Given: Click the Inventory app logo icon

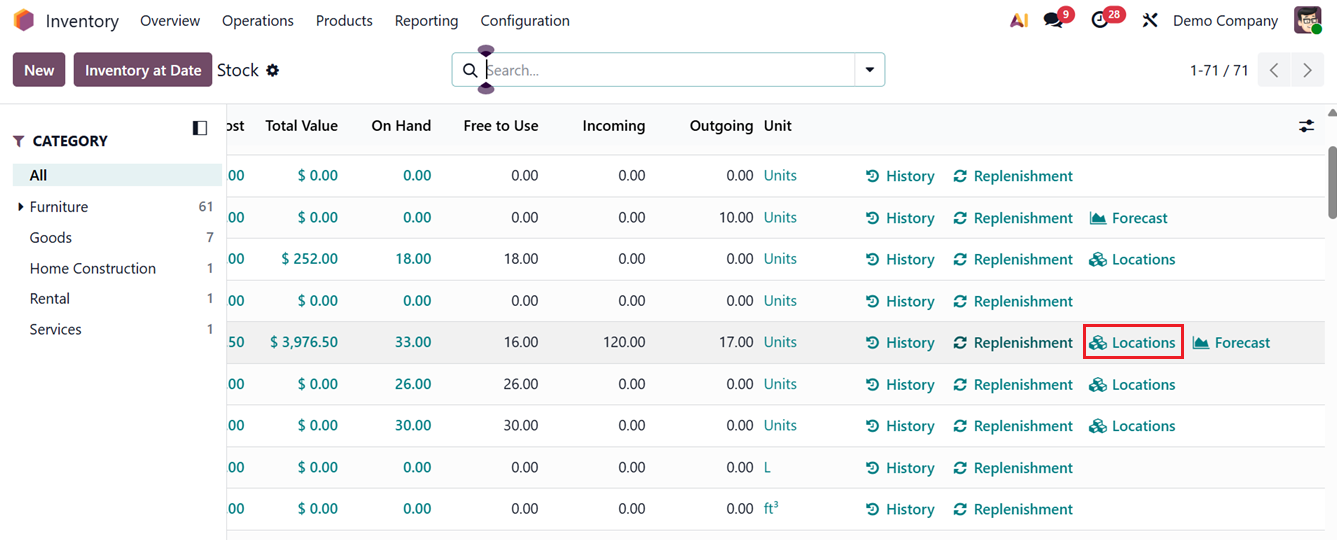Looking at the screenshot, I should click(x=23, y=20).
